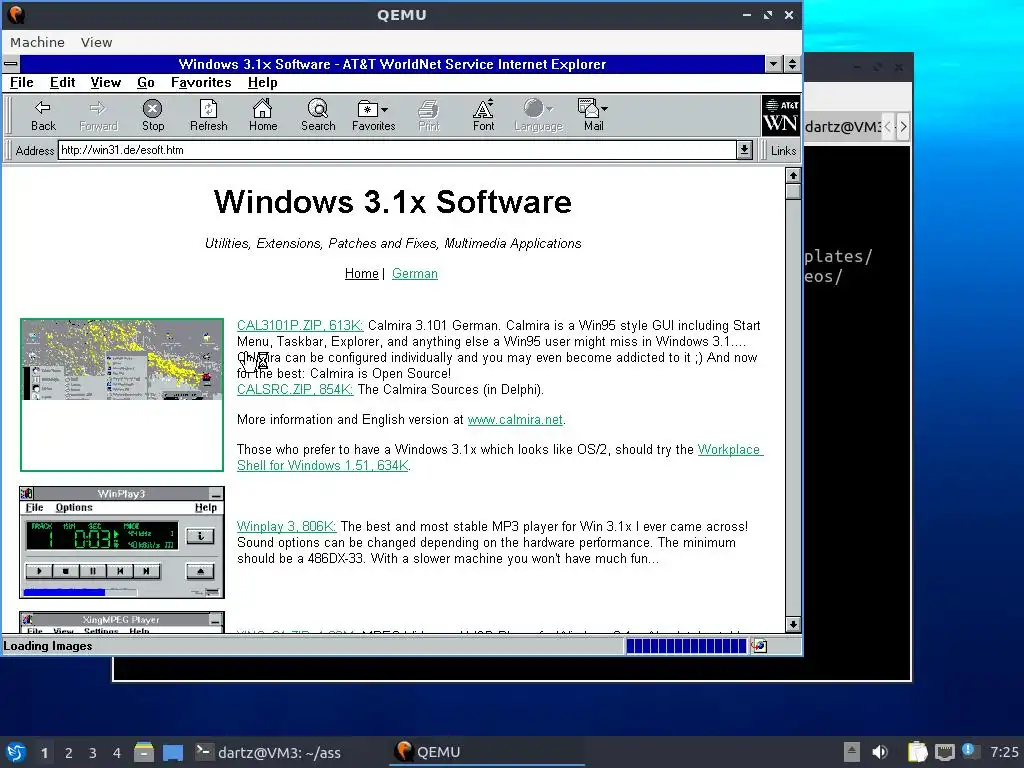Follow the German link
Viewport: 1024px width, 768px height.
tap(415, 274)
